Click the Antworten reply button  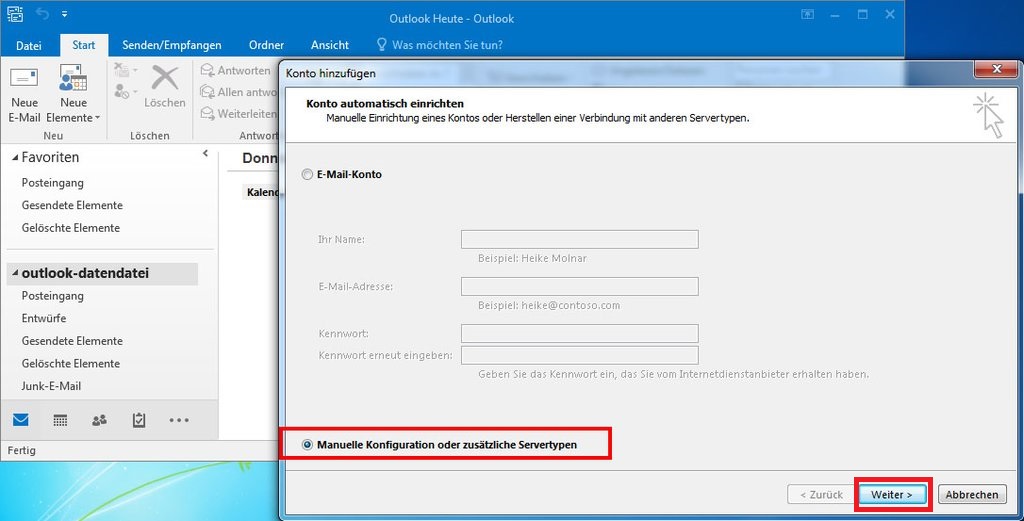[x=236, y=70]
